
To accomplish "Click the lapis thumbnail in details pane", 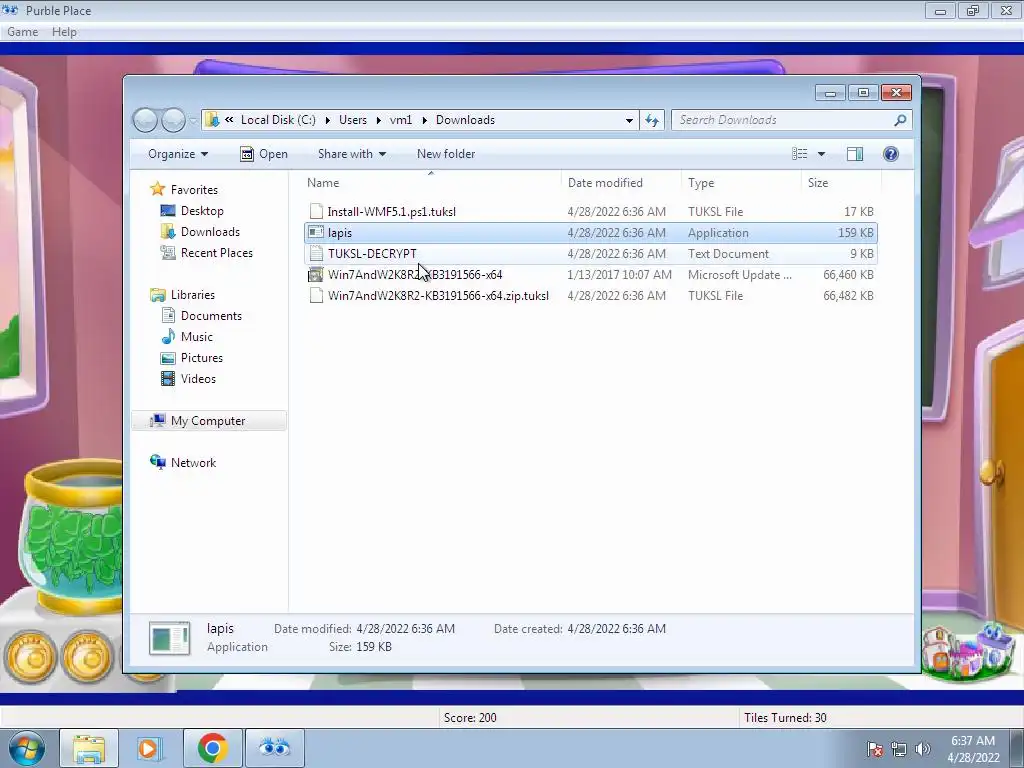I will coord(170,638).
